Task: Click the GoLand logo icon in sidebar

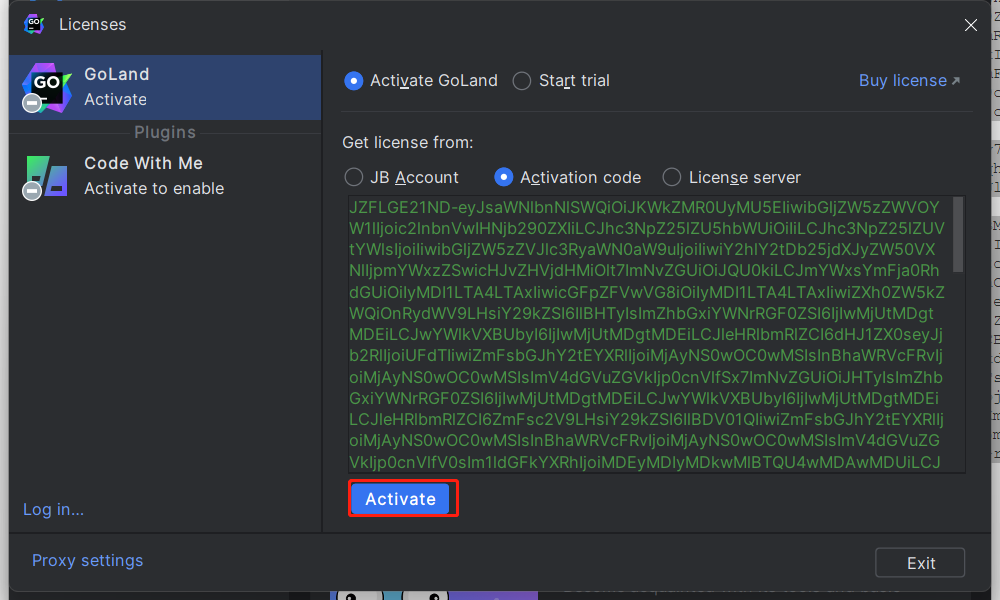Action: [x=46, y=88]
